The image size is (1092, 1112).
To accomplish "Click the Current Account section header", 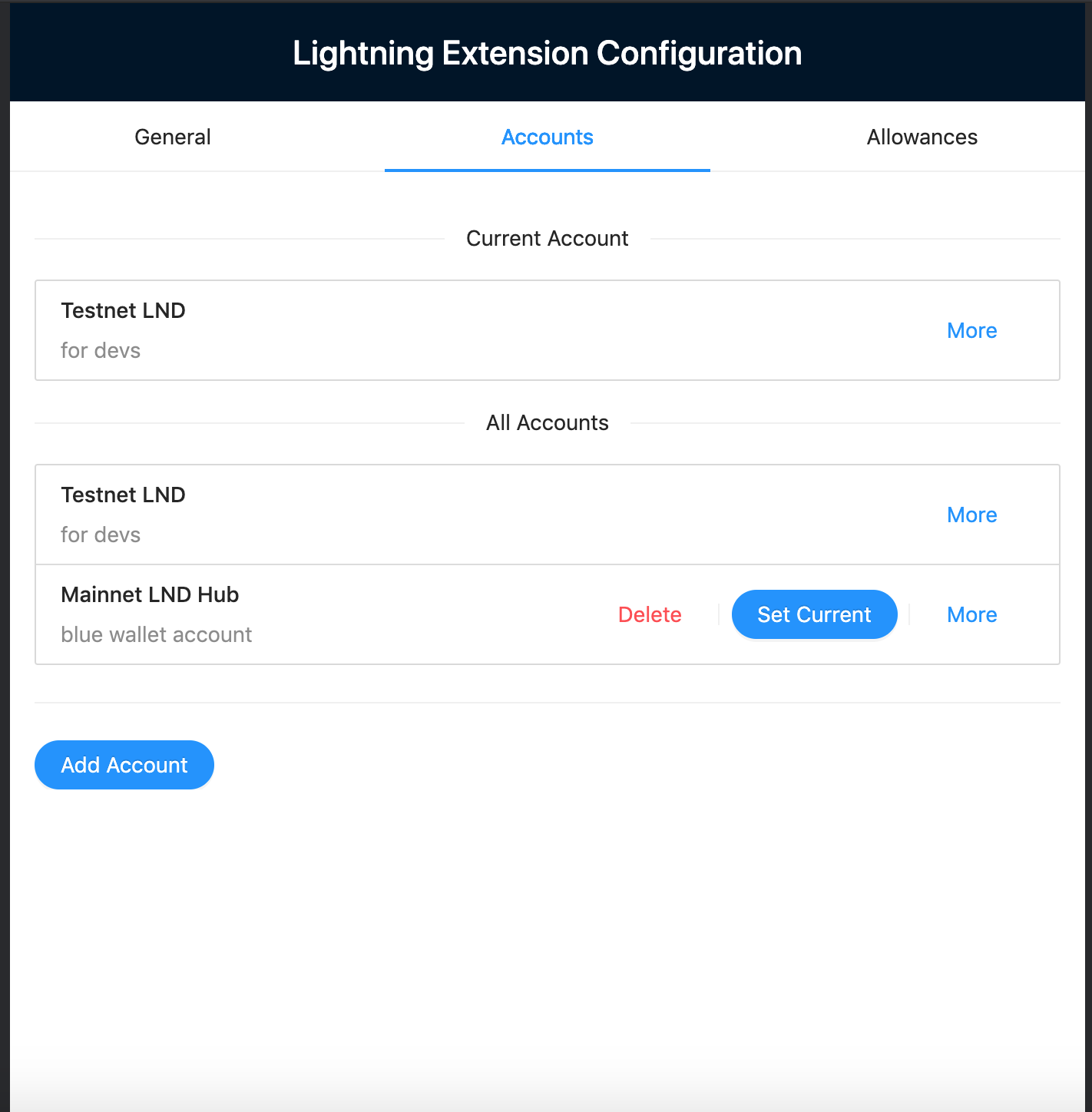I will tap(547, 238).
